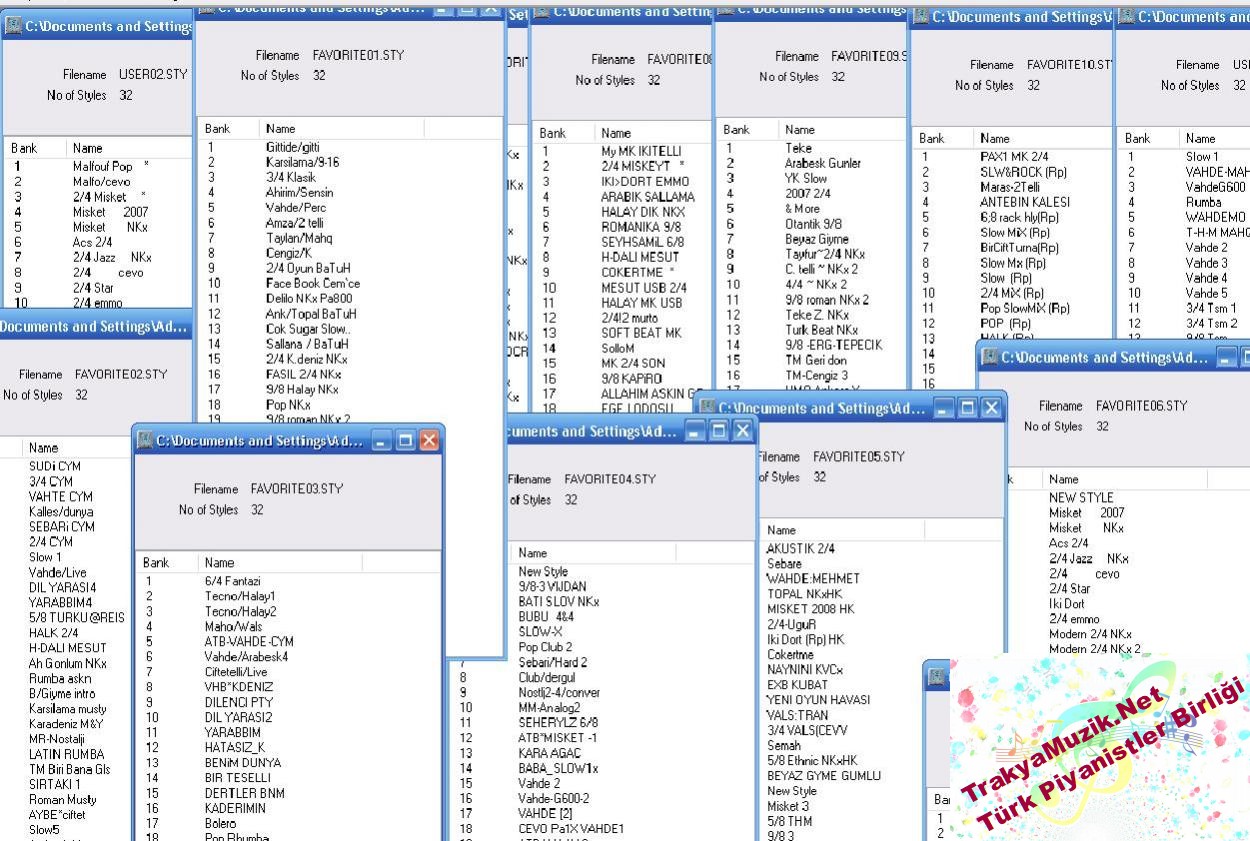
Task: Sort by Bank column in FAVORITE03.STY list
Action: pyautogui.click(x=156, y=563)
